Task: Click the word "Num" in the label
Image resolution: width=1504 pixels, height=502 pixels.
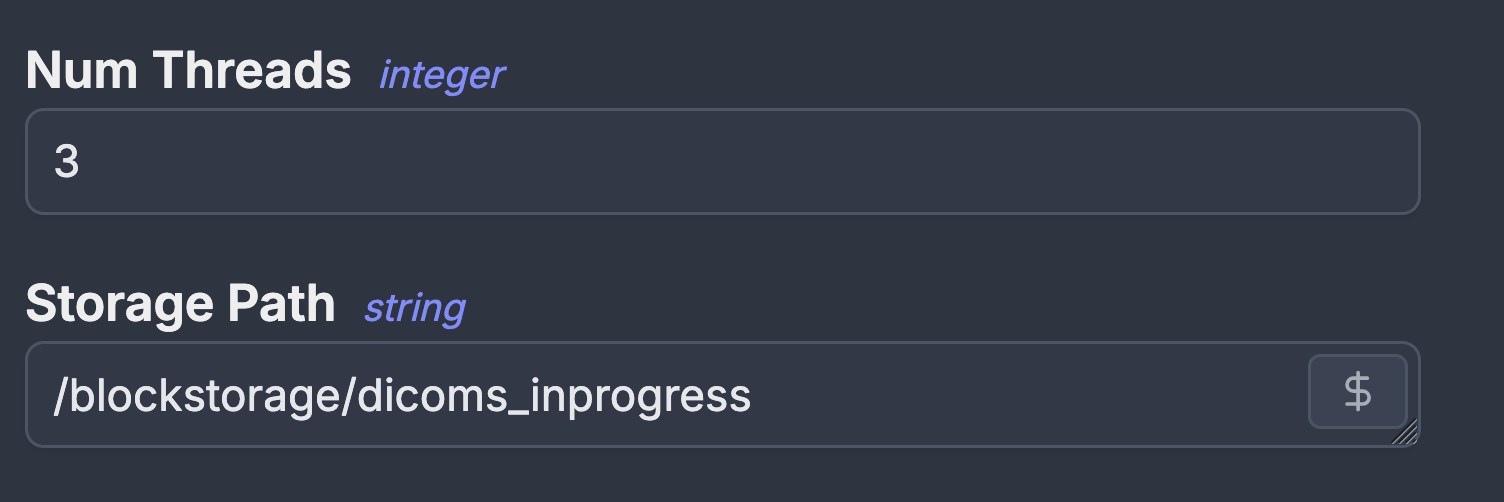Action: click(79, 72)
